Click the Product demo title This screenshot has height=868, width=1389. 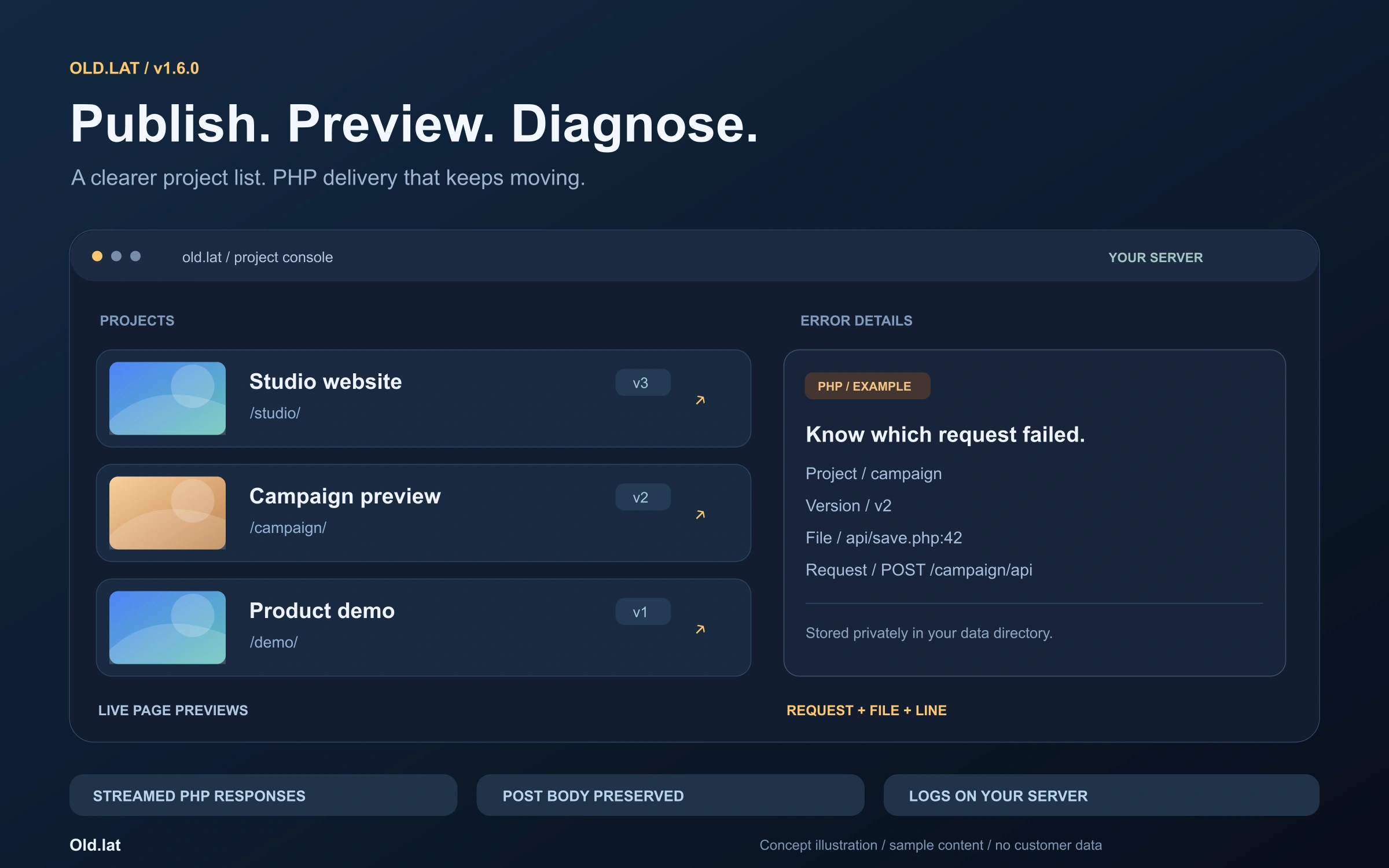[x=322, y=610]
